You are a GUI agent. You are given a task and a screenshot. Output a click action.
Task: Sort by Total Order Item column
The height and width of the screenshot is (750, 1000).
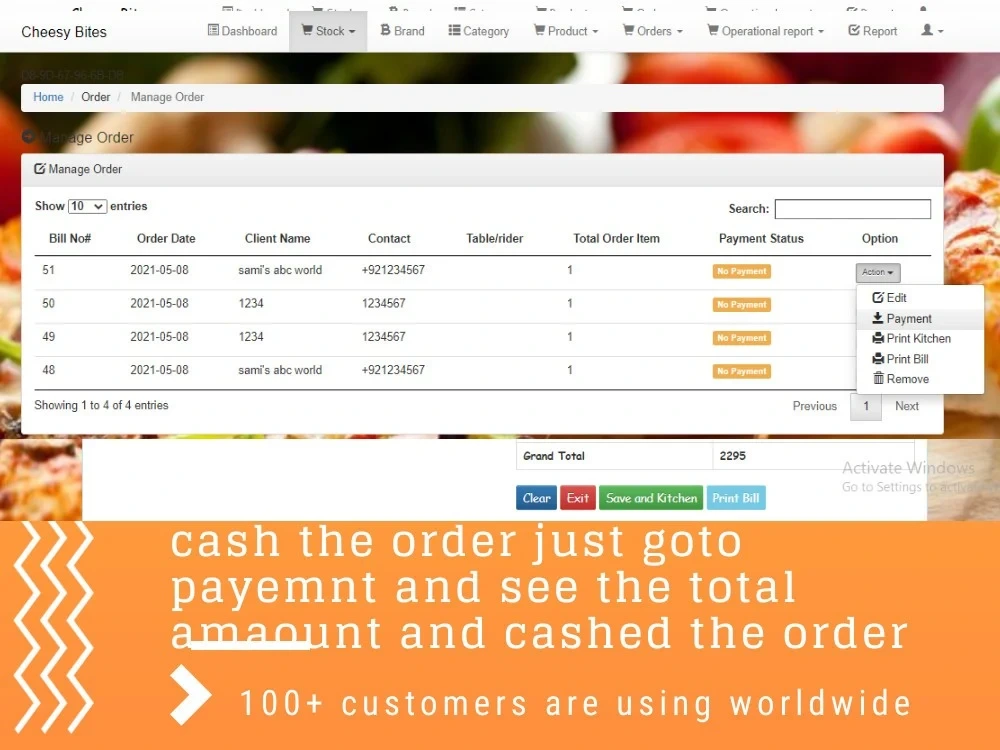pos(616,239)
